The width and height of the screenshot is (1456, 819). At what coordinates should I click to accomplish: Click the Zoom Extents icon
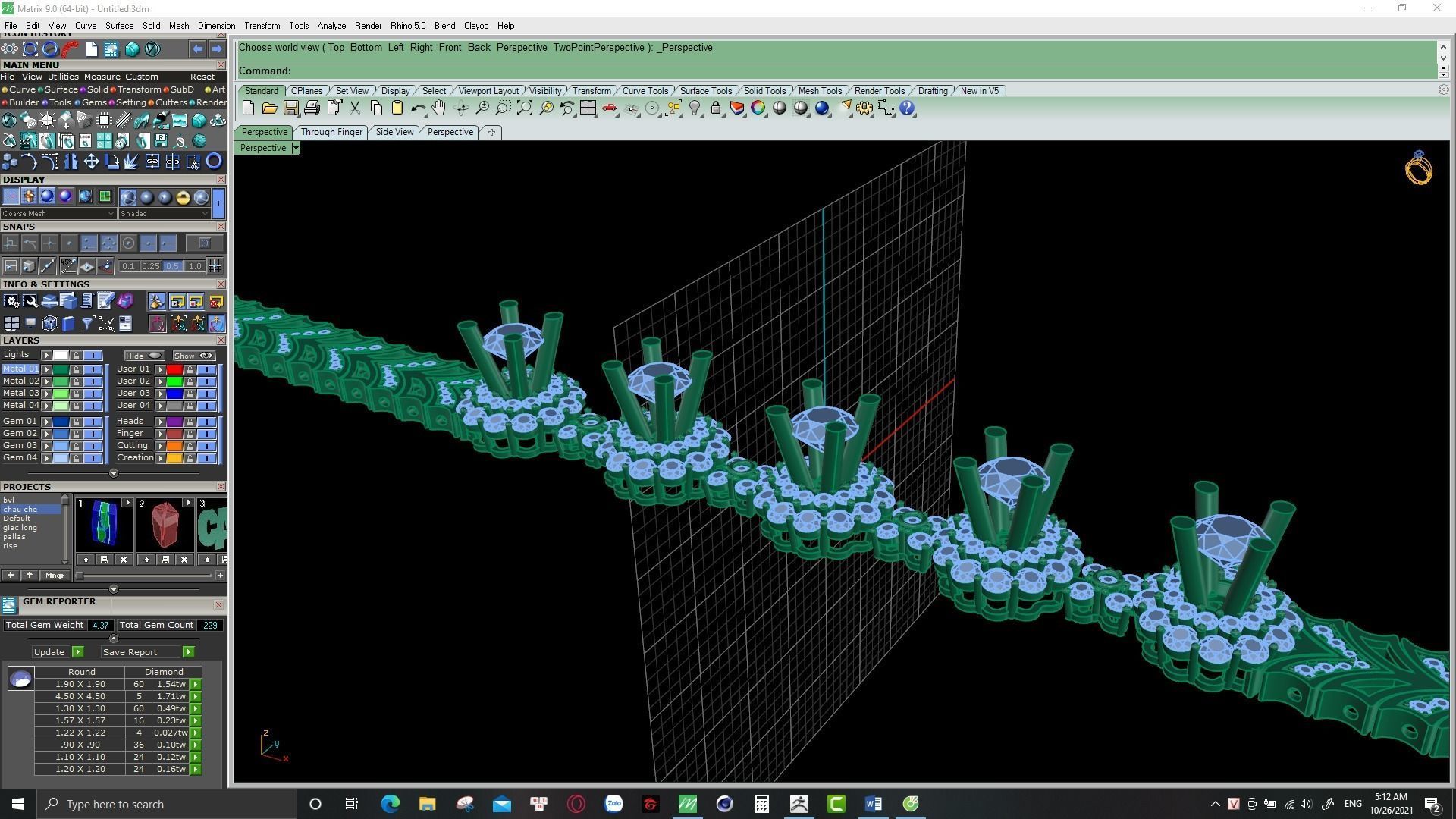click(x=525, y=108)
